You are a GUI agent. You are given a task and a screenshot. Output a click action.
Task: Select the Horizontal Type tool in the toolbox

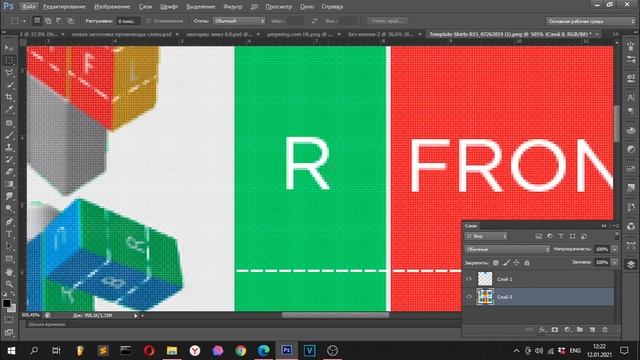9,234
